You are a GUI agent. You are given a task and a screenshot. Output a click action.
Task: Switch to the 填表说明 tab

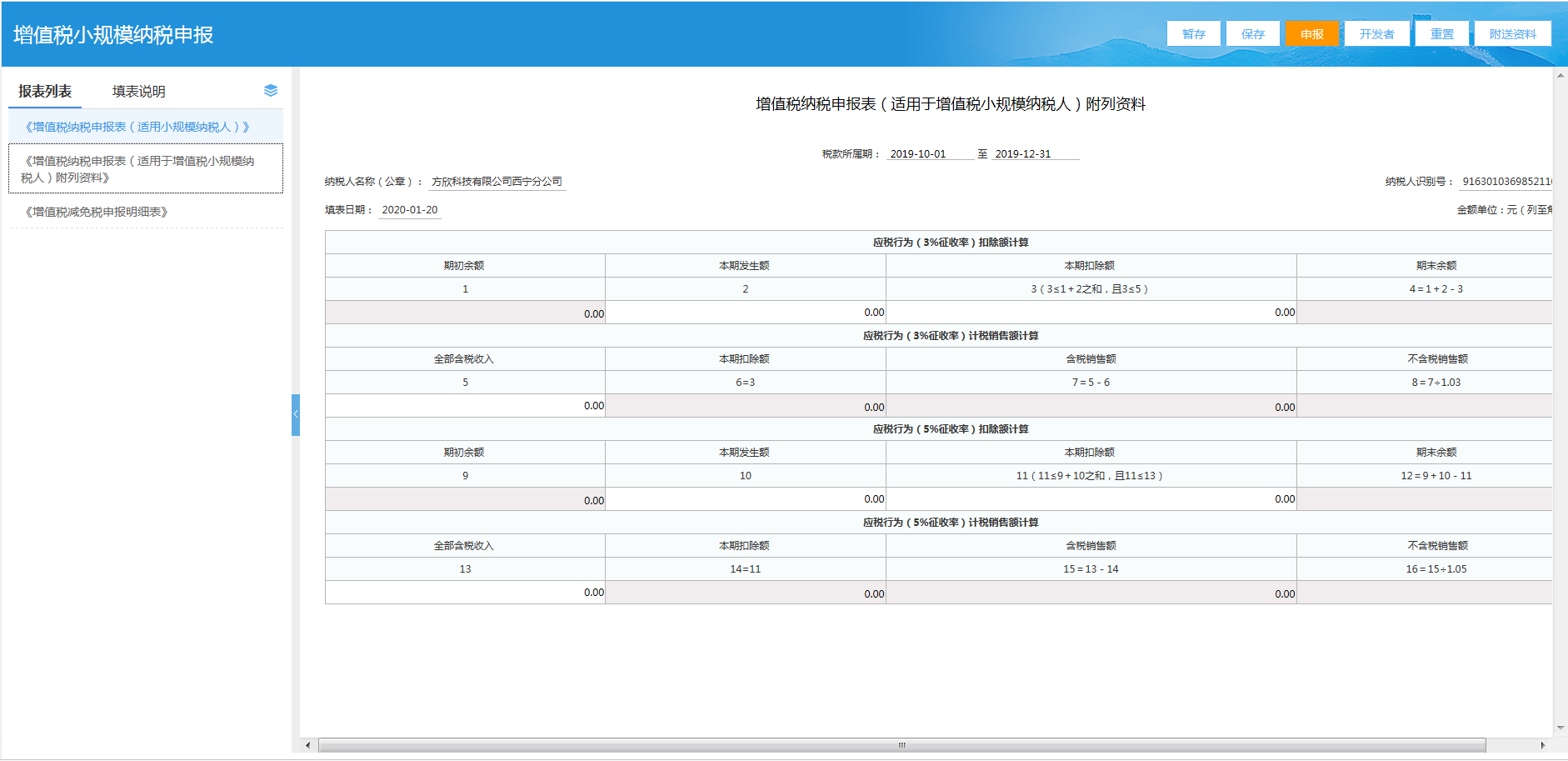(x=138, y=90)
